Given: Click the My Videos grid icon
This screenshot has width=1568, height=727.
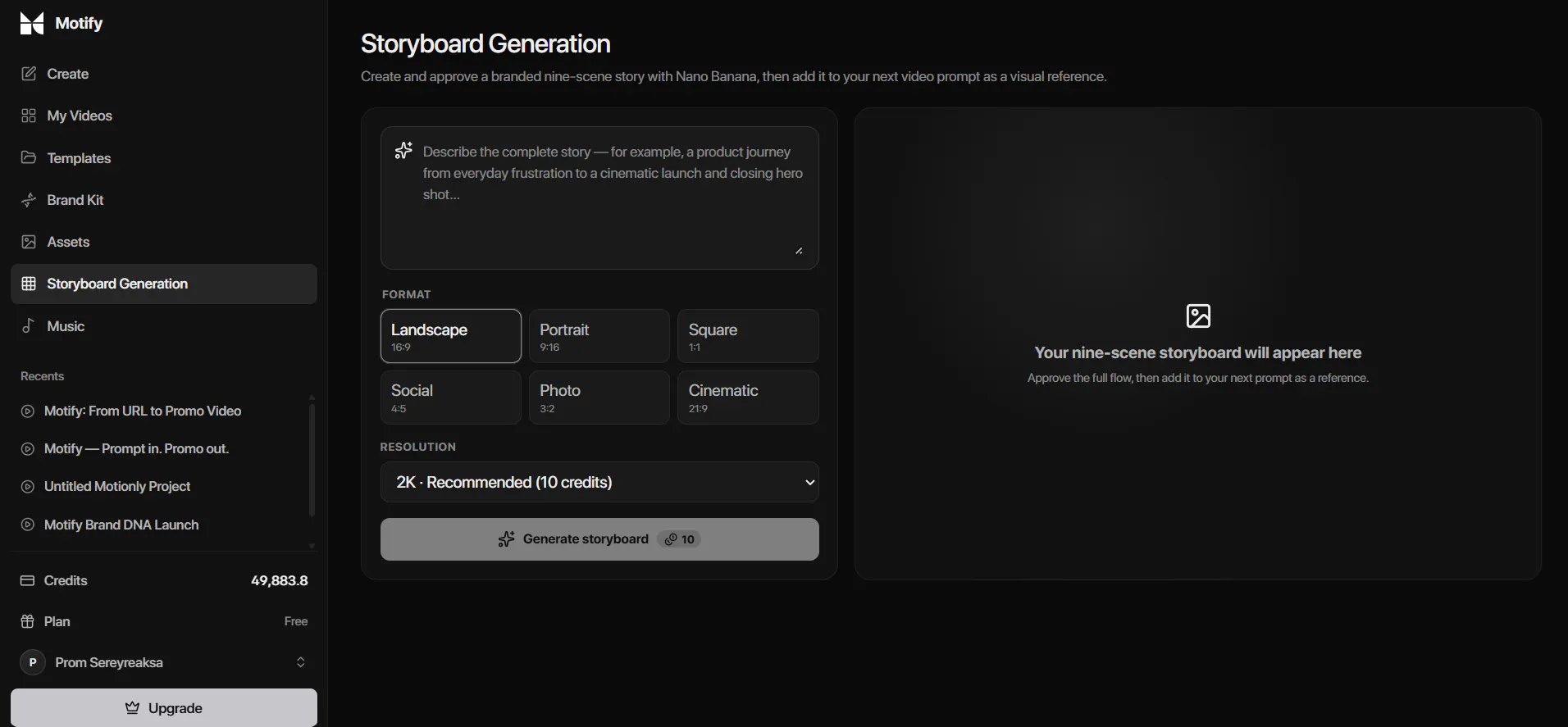Looking at the screenshot, I should click(x=29, y=116).
